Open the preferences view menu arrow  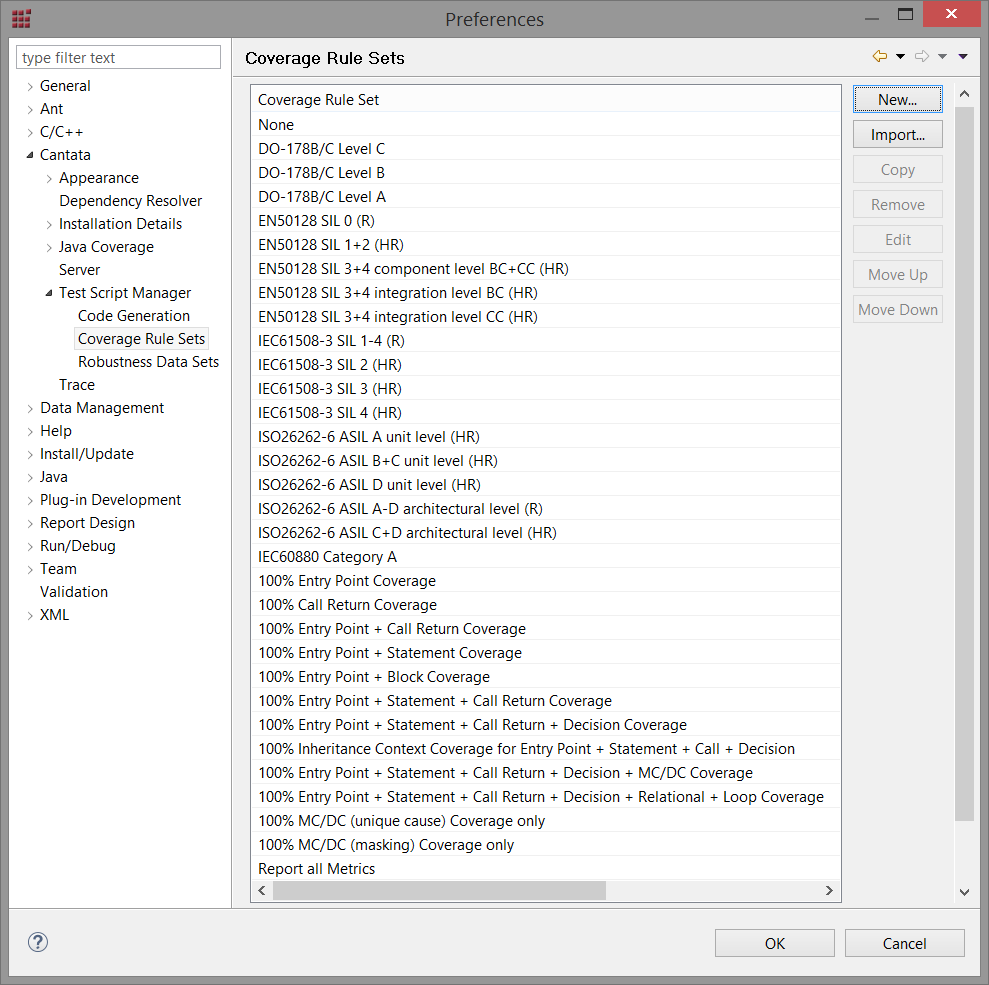tap(963, 57)
